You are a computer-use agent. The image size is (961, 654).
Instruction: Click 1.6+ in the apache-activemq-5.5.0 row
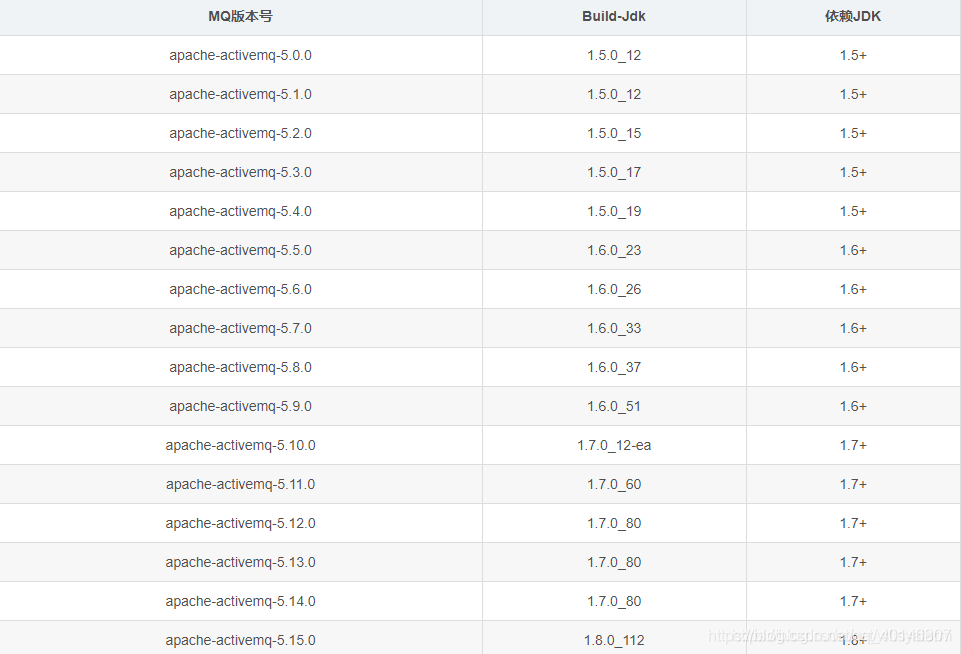click(853, 250)
